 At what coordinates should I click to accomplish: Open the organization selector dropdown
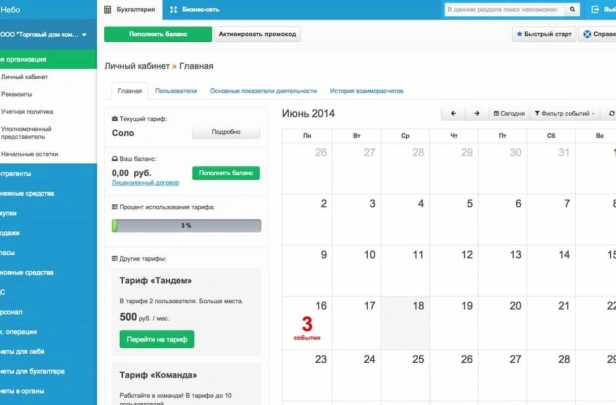click(x=43, y=35)
